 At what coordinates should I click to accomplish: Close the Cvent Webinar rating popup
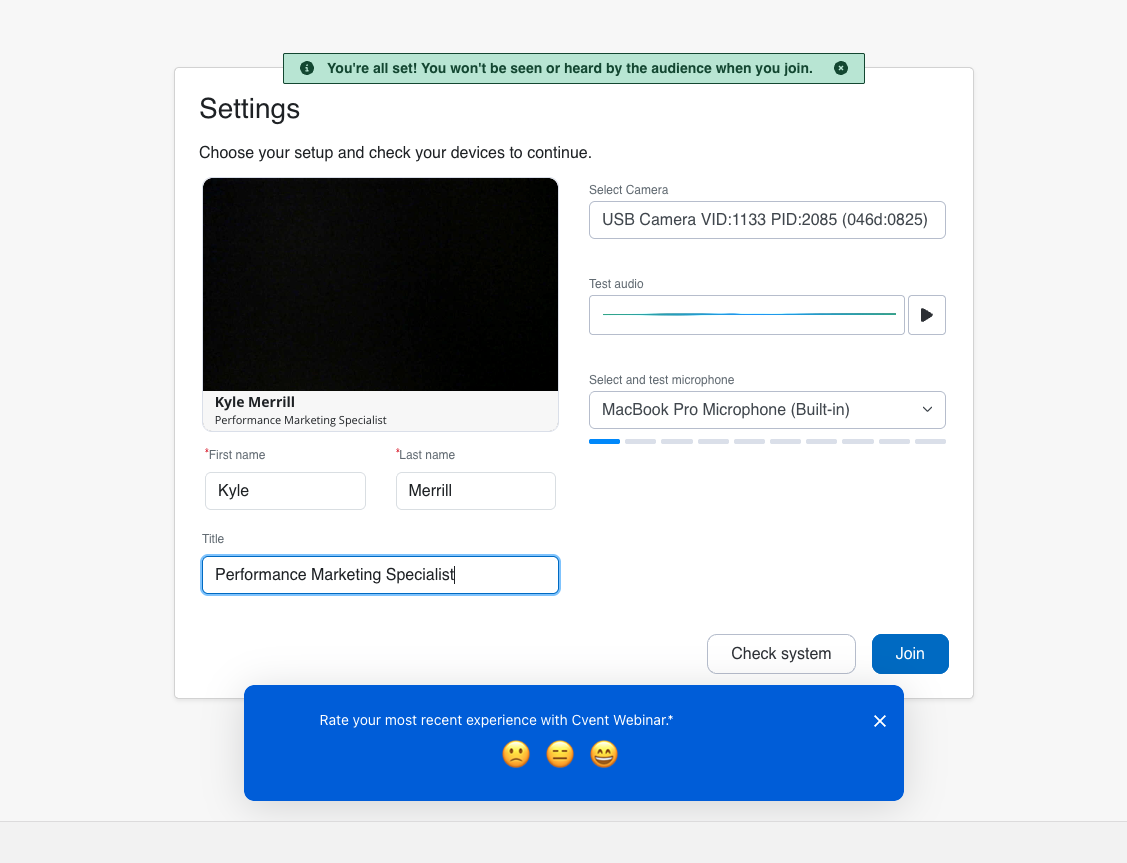click(879, 720)
